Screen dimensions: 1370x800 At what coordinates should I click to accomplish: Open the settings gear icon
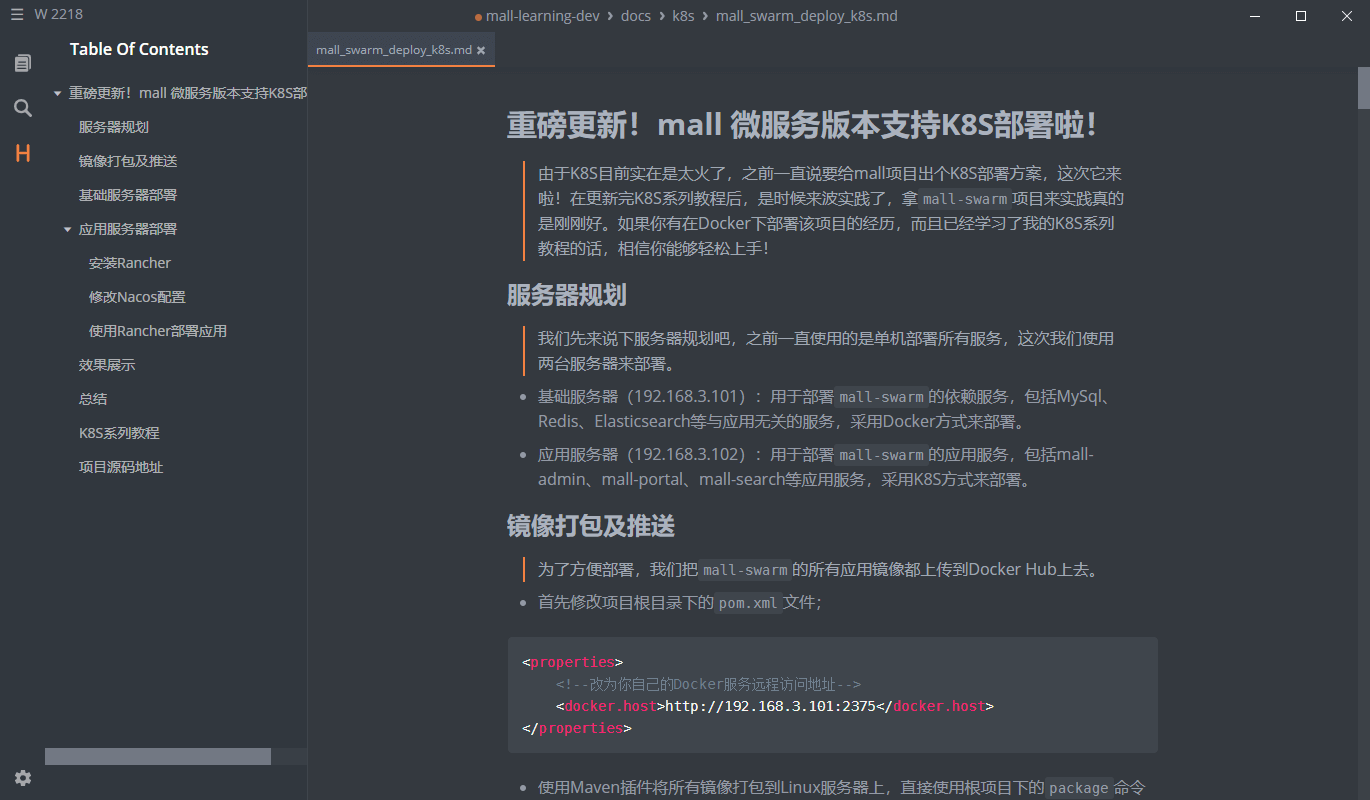[x=22, y=778]
